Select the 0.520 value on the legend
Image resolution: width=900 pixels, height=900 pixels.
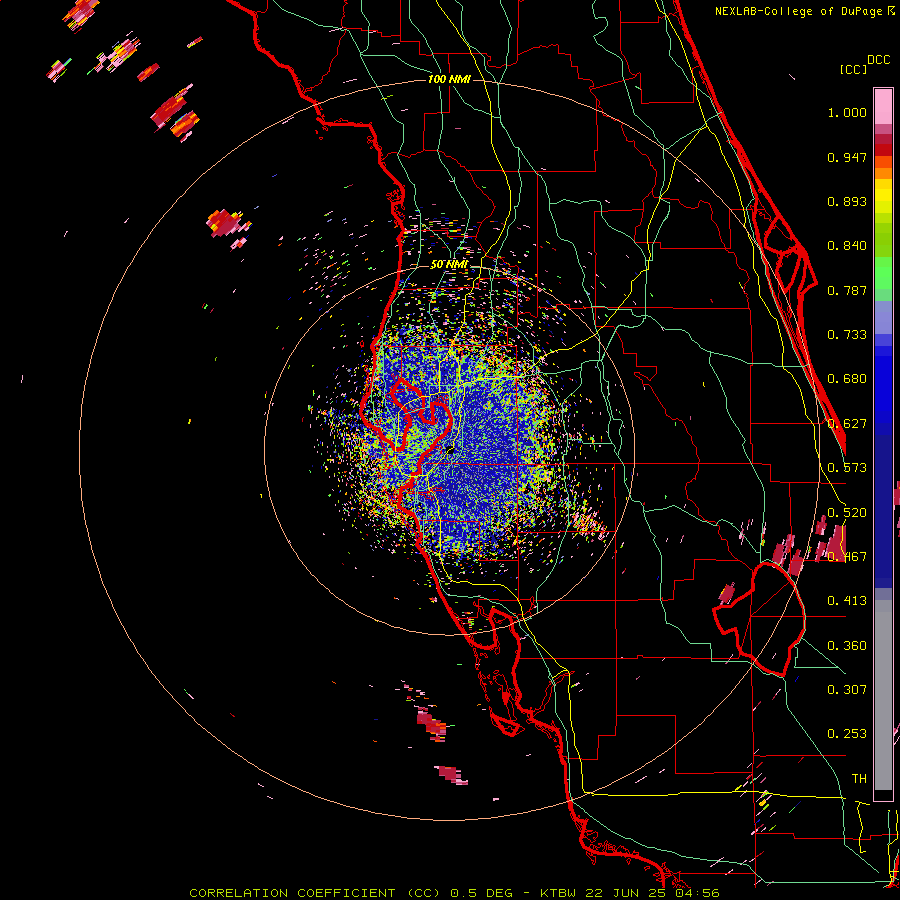coord(847,513)
